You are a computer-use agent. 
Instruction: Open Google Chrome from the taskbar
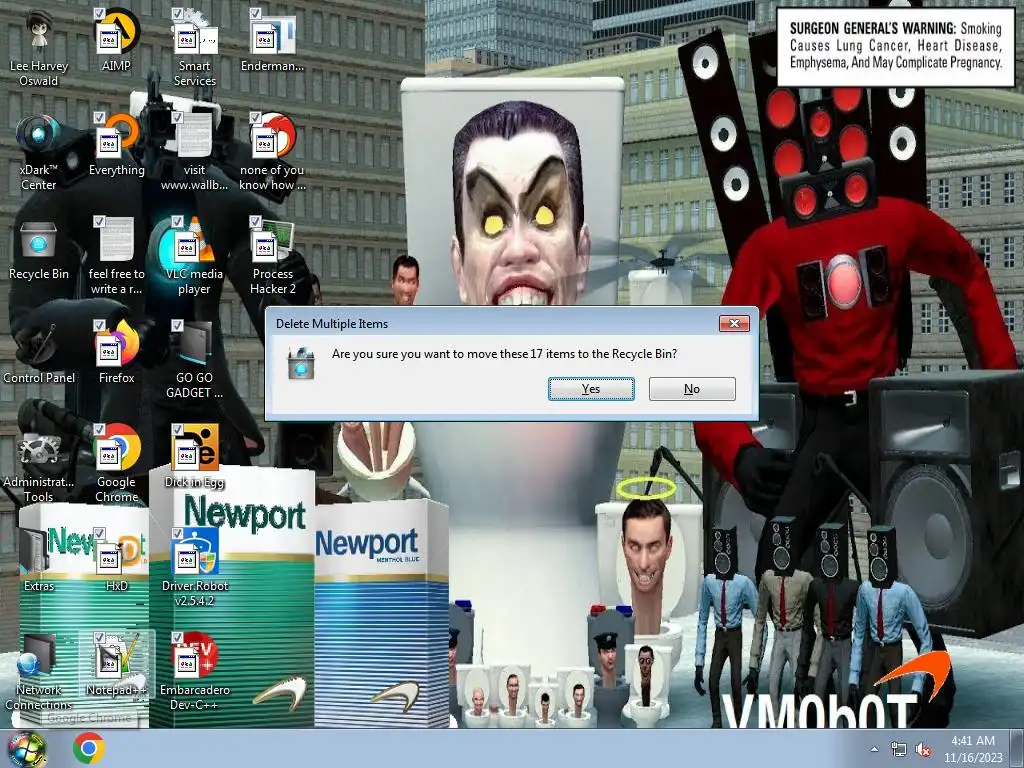point(89,748)
